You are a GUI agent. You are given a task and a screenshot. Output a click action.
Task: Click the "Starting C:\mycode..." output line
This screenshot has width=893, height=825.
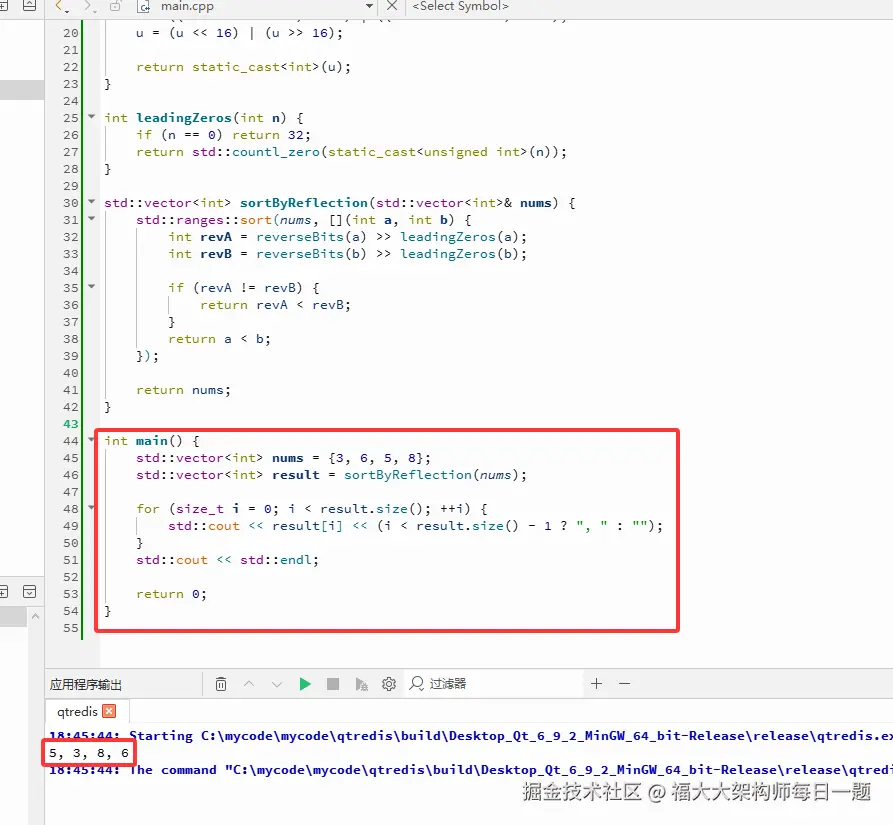[471, 736]
